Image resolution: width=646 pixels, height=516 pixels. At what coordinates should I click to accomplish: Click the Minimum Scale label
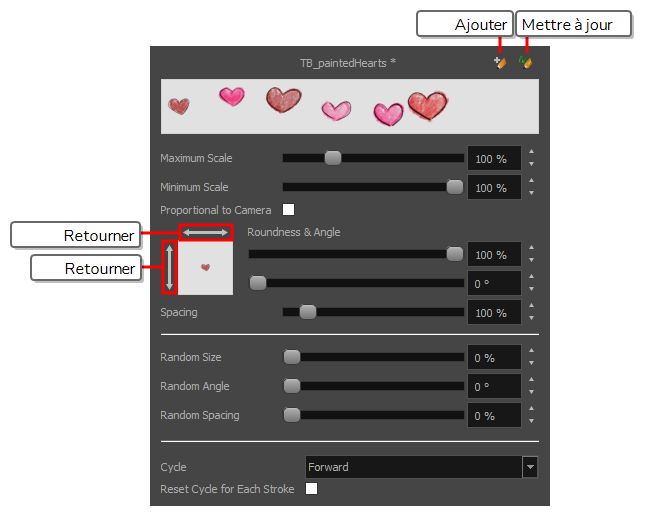pyautogui.click(x=194, y=187)
